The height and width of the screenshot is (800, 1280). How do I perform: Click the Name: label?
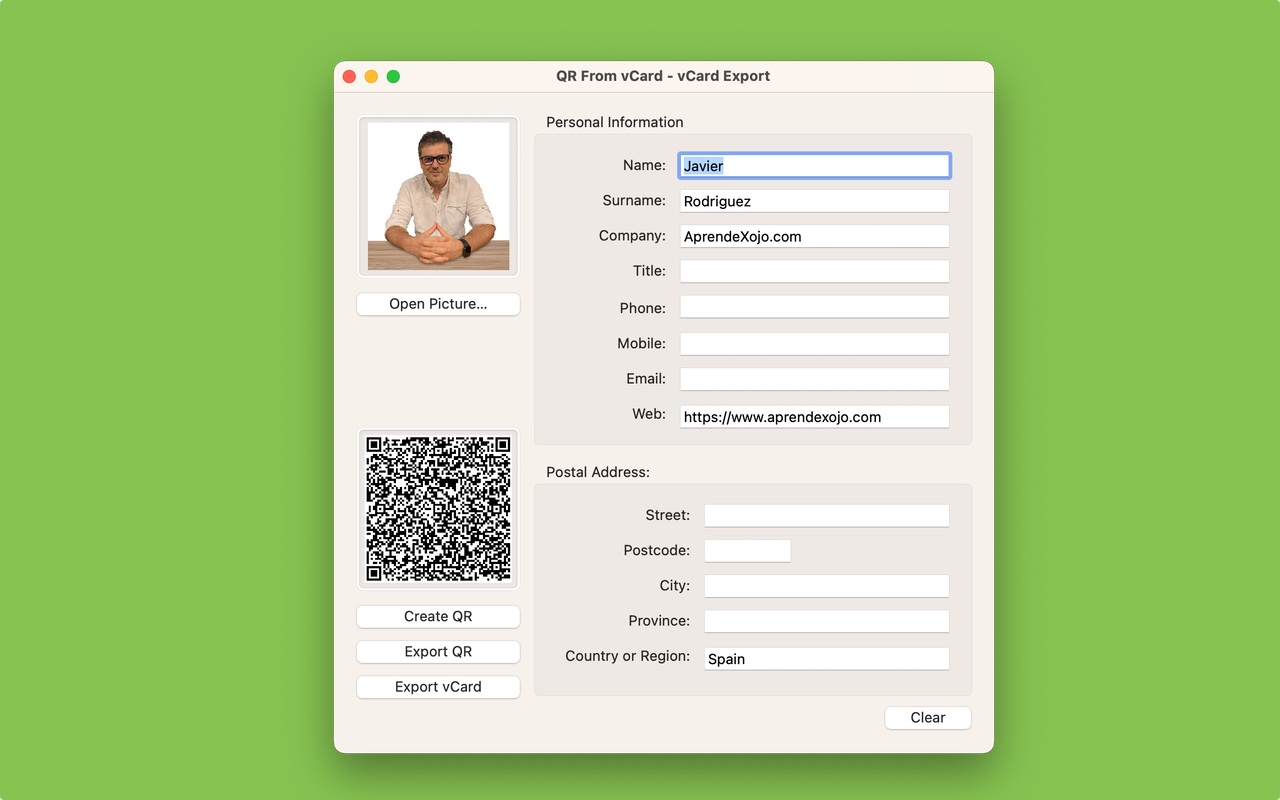click(x=644, y=165)
